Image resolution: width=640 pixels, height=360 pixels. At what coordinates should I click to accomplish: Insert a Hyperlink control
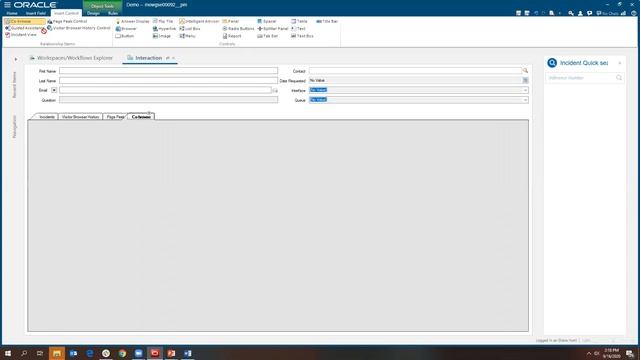pos(164,29)
